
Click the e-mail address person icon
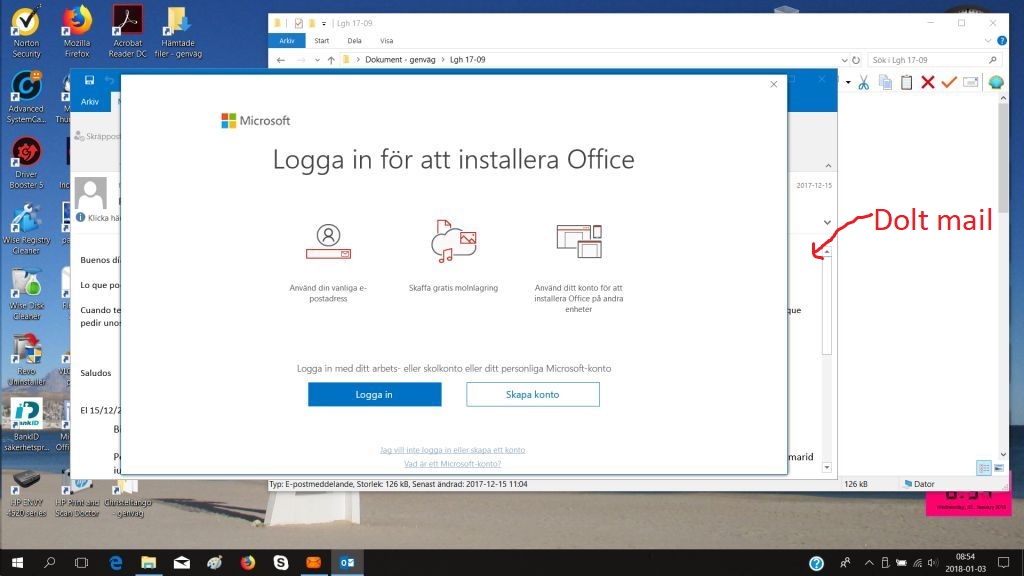tap(328, 241)
